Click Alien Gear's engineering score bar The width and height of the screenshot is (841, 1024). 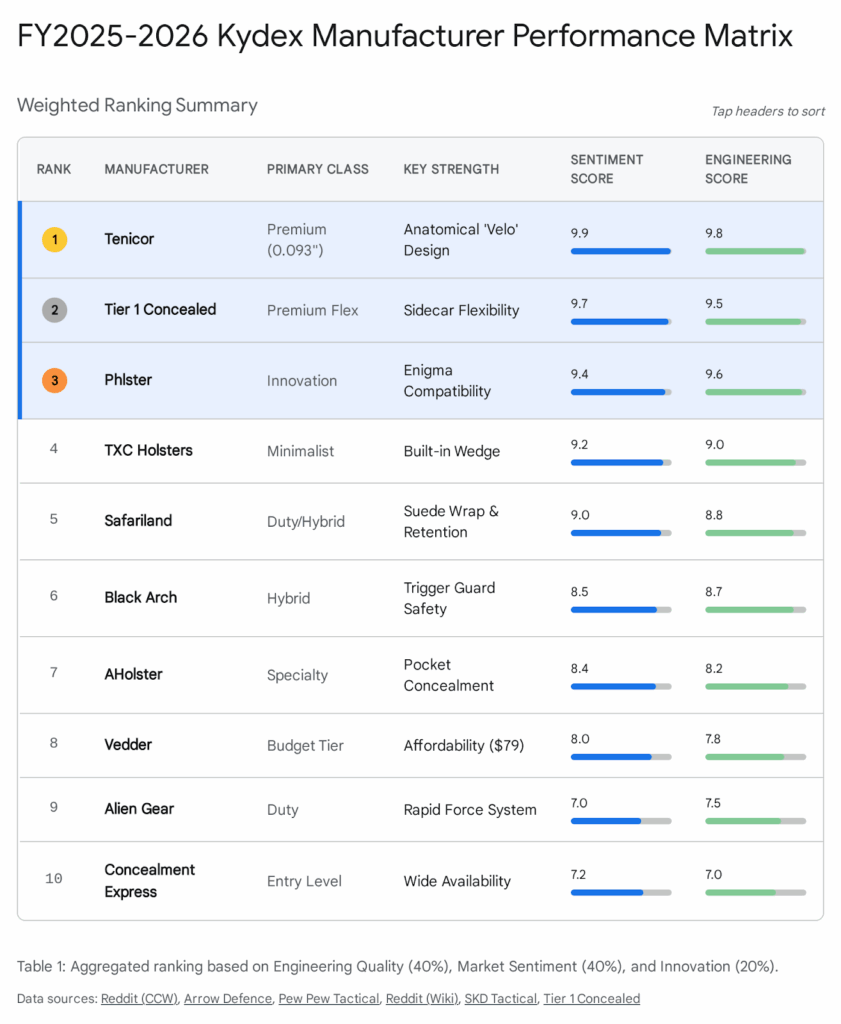pyautogui.click(x=755, y=821)
